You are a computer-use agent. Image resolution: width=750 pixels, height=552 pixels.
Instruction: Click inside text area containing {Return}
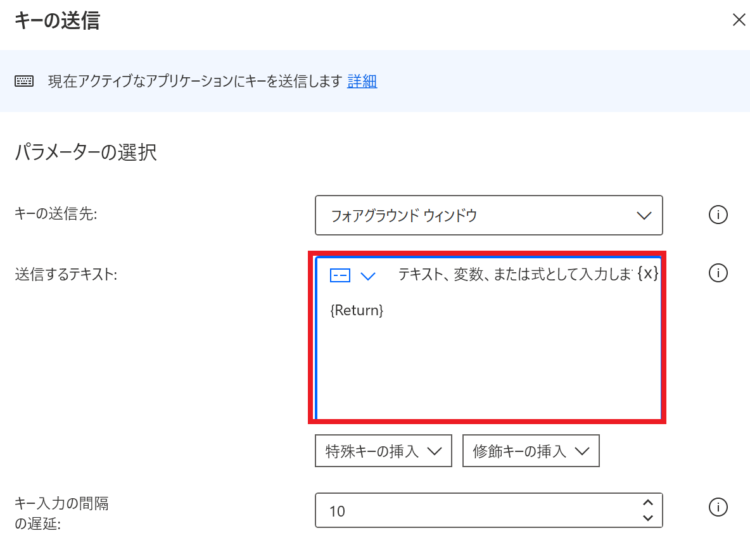coord(488,354)
